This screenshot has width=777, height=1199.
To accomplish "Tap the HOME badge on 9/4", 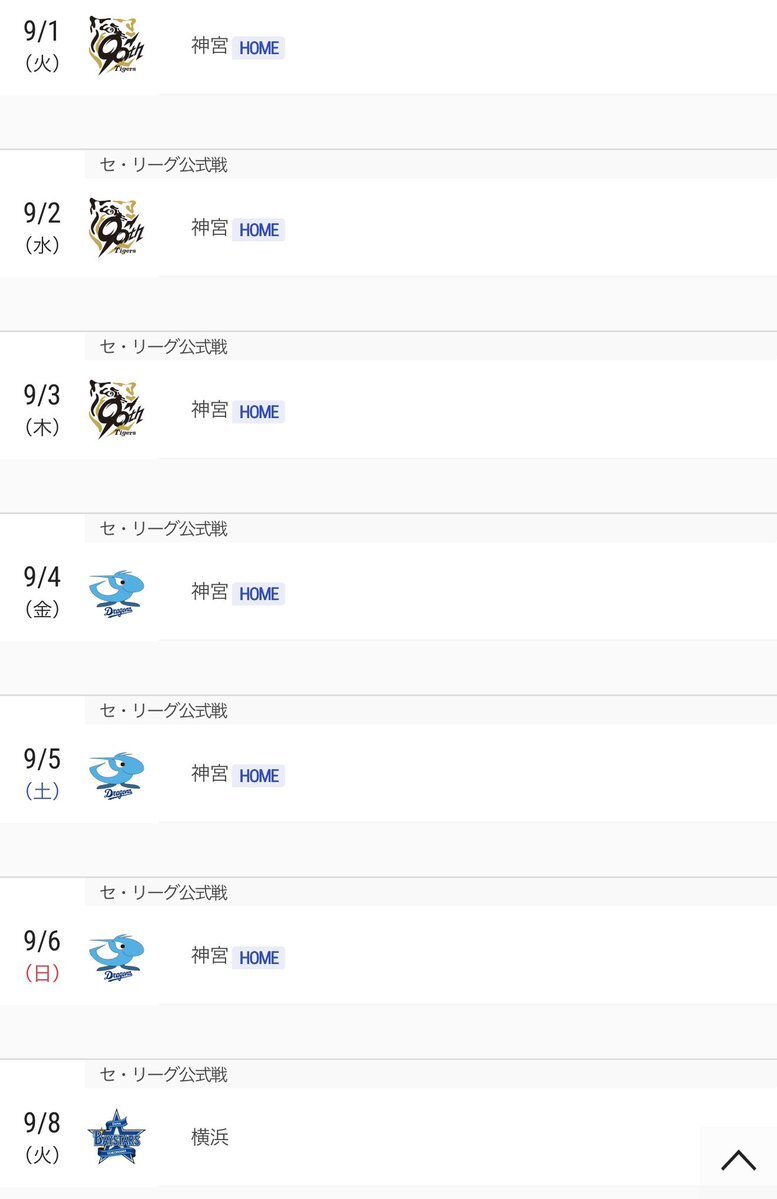I will pyautogui.click(x=259, y=594).
